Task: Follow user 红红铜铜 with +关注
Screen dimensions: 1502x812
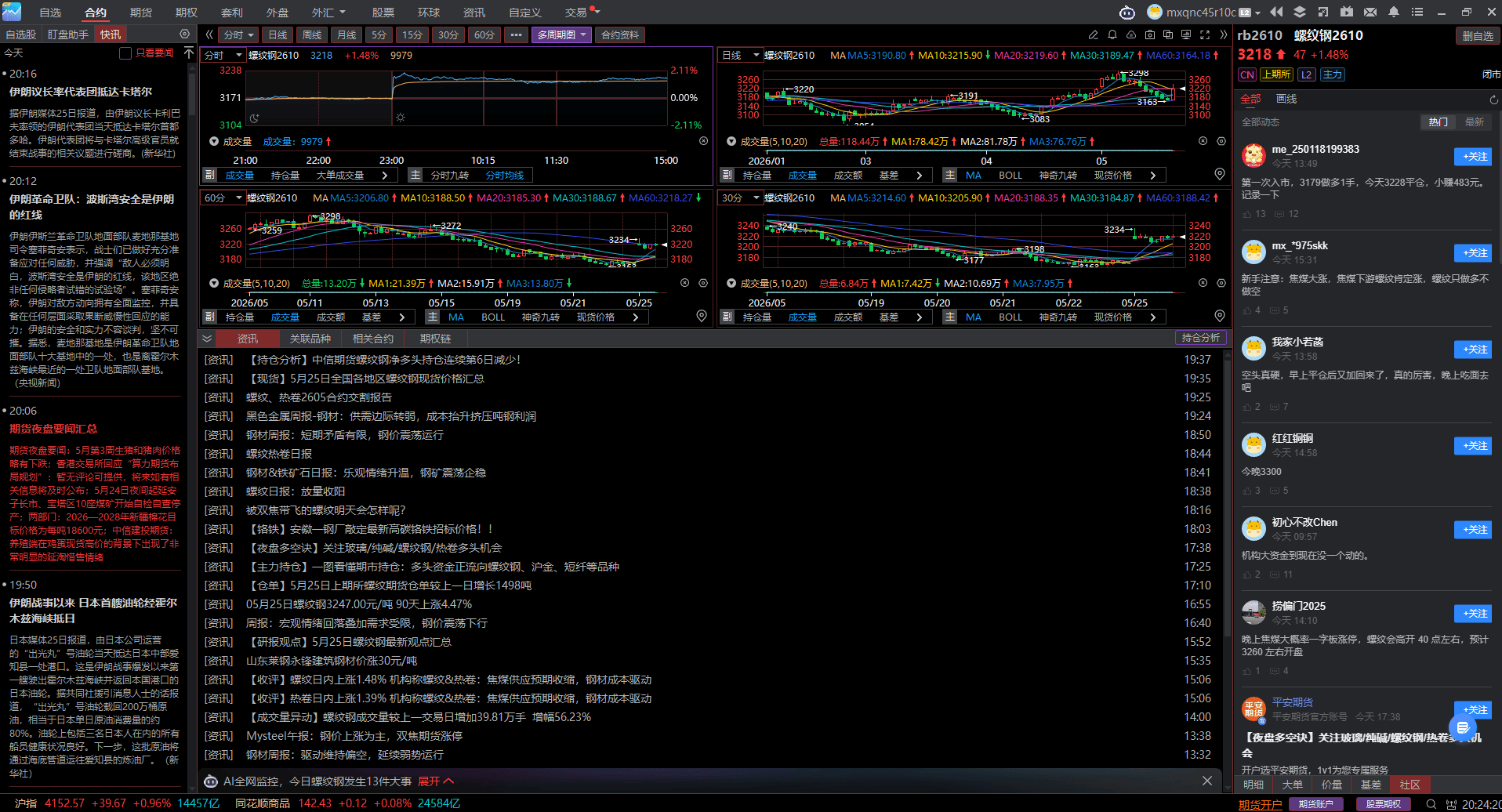Action: [x=1472, y=446]
